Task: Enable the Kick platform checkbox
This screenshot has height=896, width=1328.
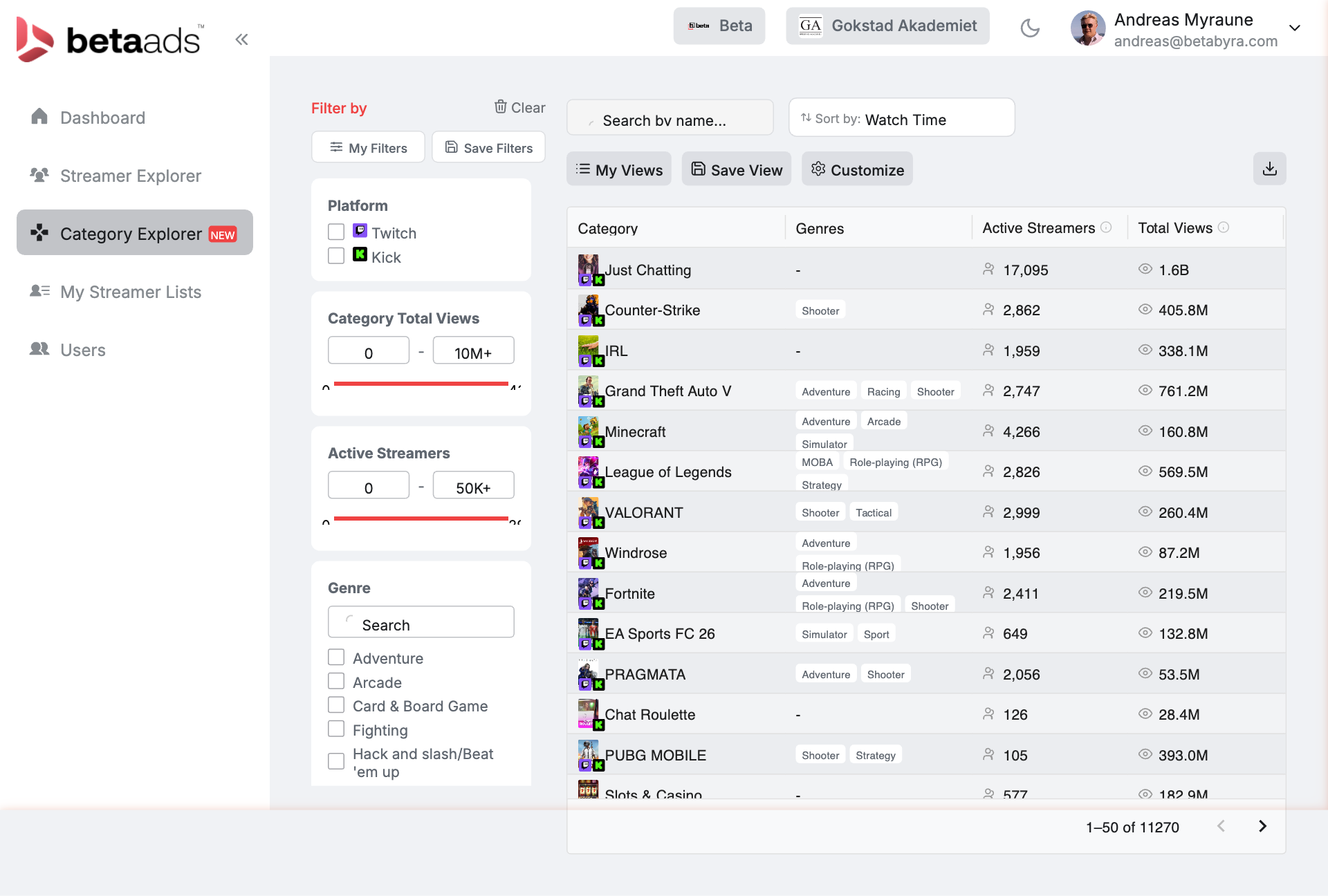Action: 336,256
